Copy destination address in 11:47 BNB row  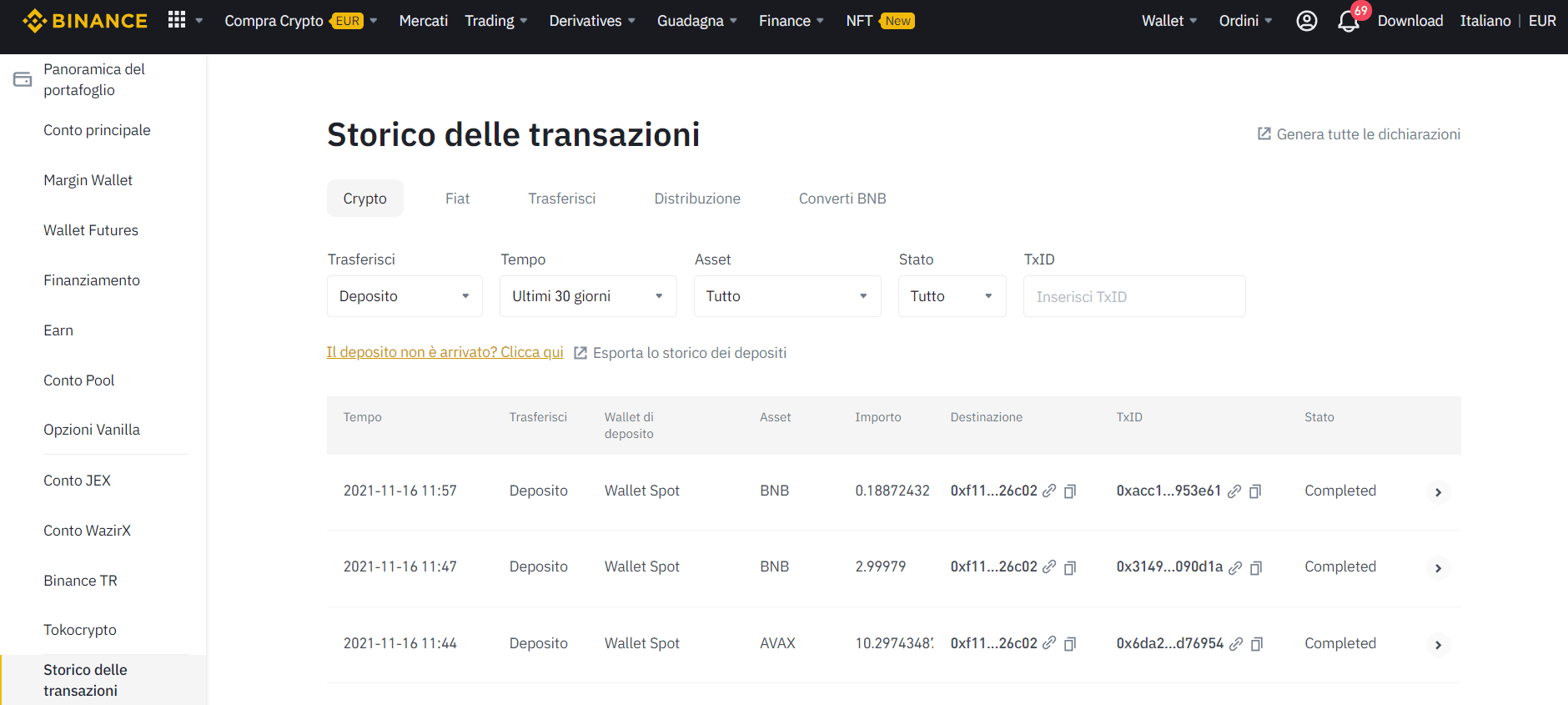(x=1070, y=567)
